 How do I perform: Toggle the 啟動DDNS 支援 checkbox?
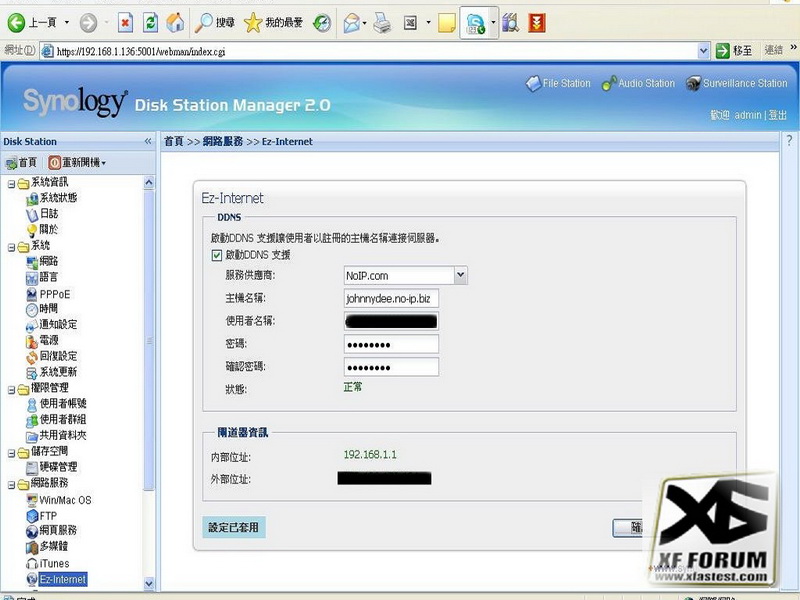(216, 255)
